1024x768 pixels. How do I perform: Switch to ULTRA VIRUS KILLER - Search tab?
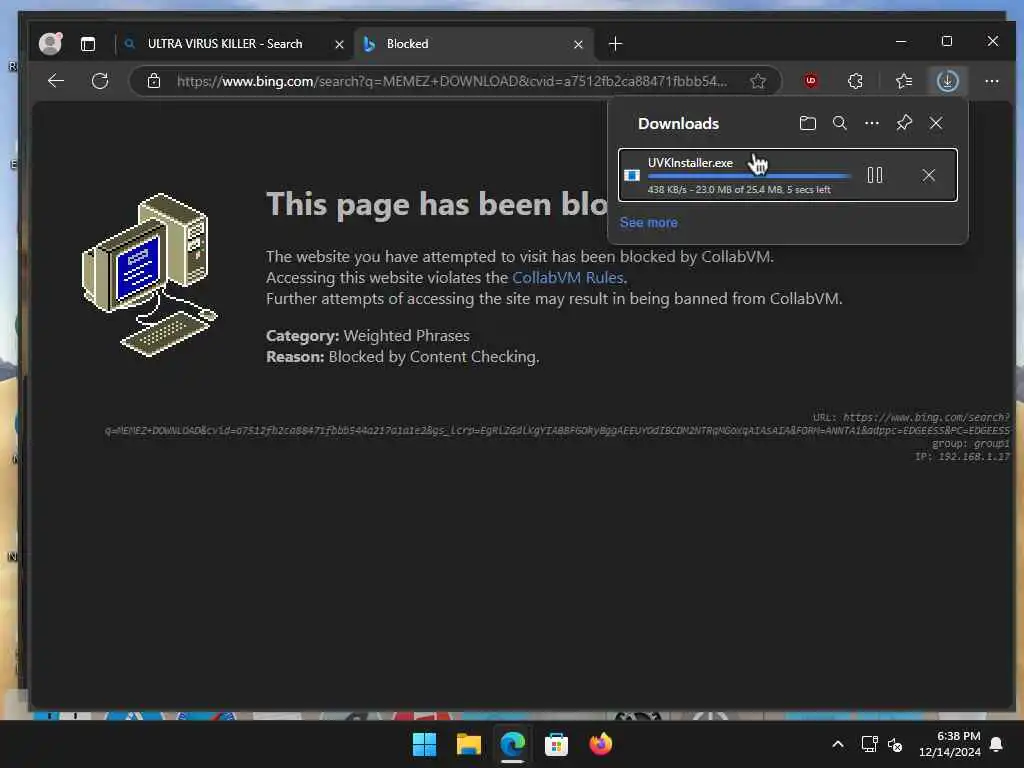pyautogui.click(x=225, y=44)
